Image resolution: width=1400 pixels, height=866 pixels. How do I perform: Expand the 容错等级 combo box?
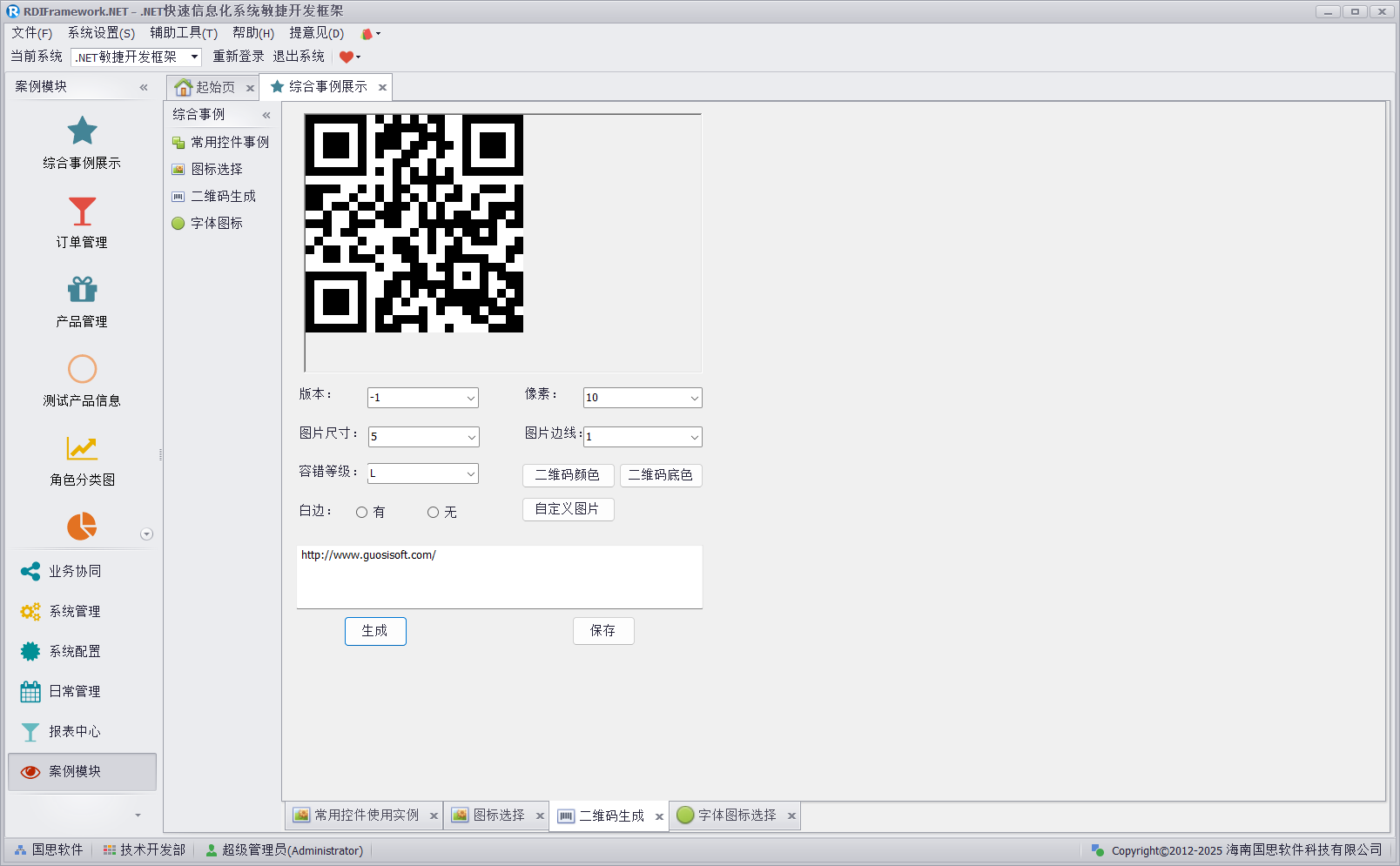470,473
